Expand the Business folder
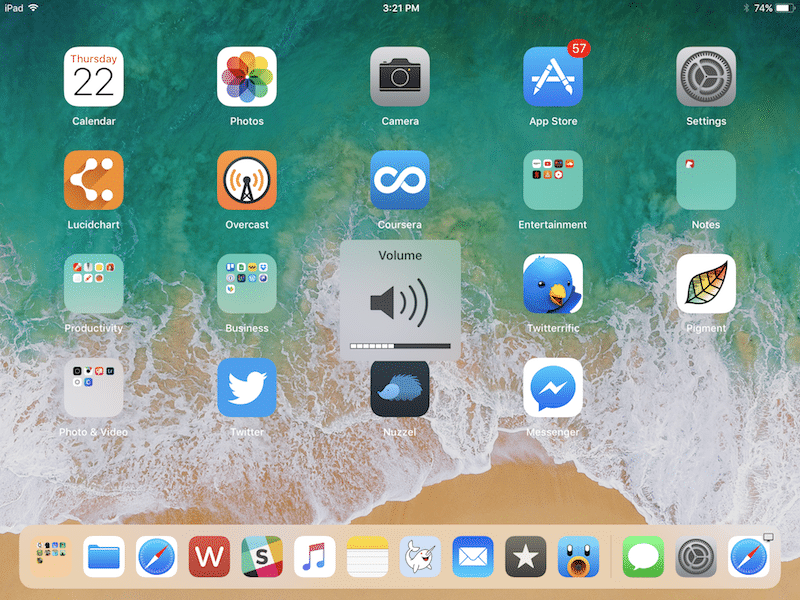The height and width of the screenshot is (600, 800). [x=247, y=284]
